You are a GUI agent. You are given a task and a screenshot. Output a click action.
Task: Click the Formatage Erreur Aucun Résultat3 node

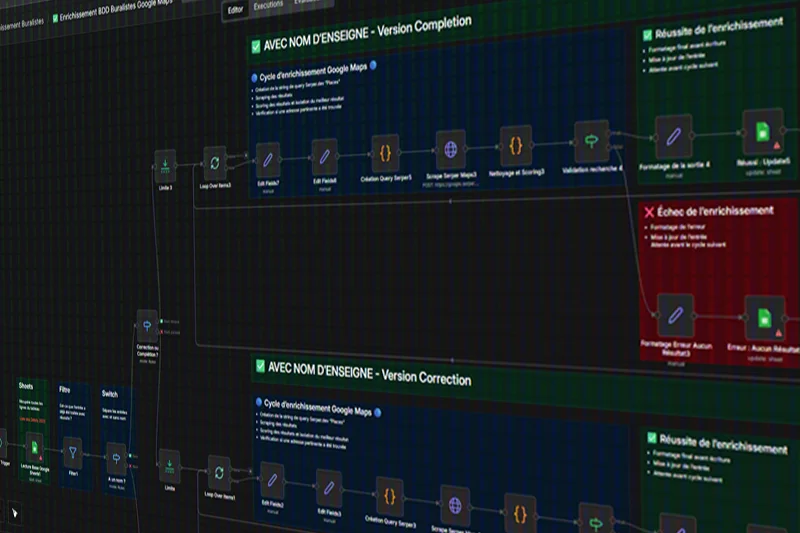(x=676, y=315)
